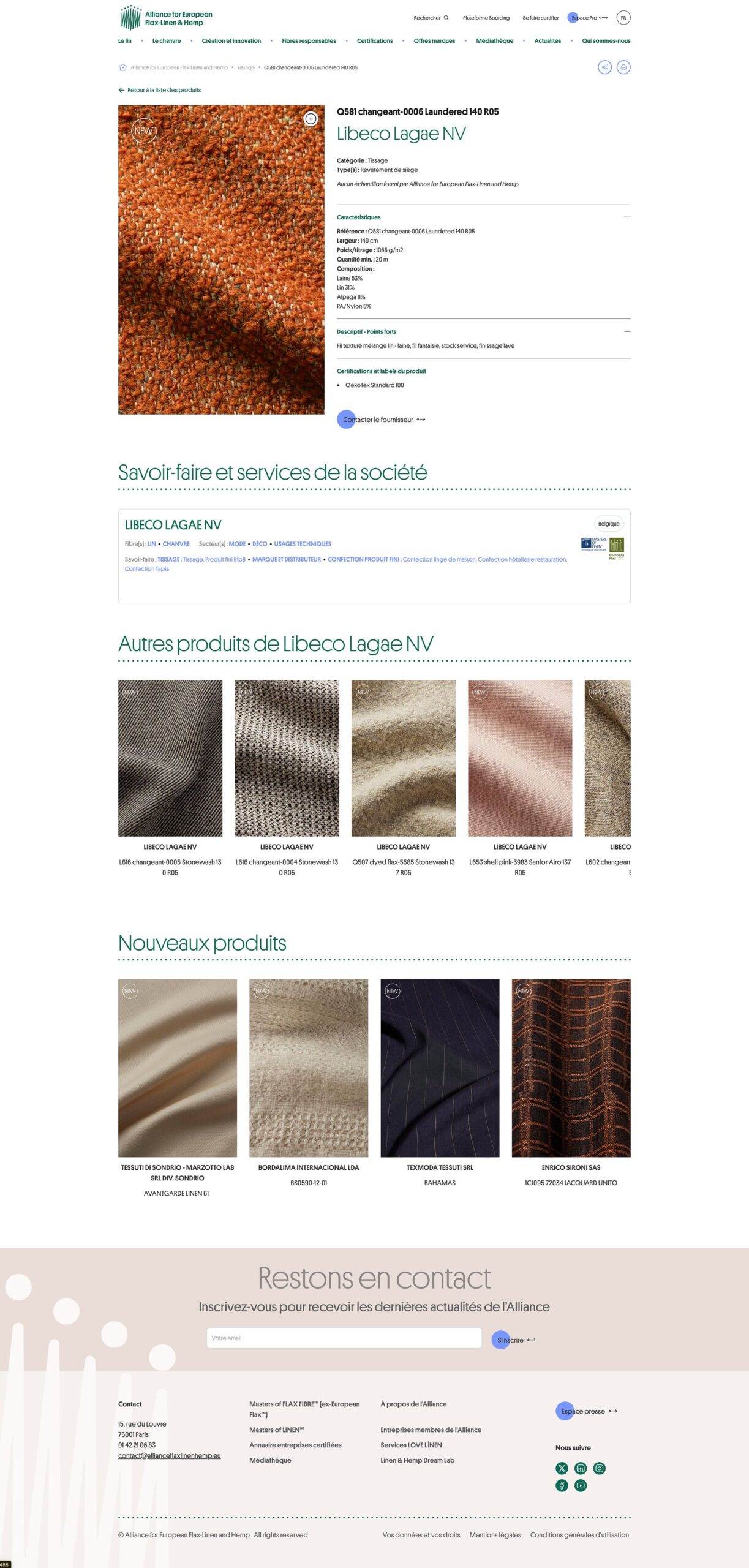The image size is (749, 1568).
Task: Click Contacter le fournisseur button
Action: [382, 420]
